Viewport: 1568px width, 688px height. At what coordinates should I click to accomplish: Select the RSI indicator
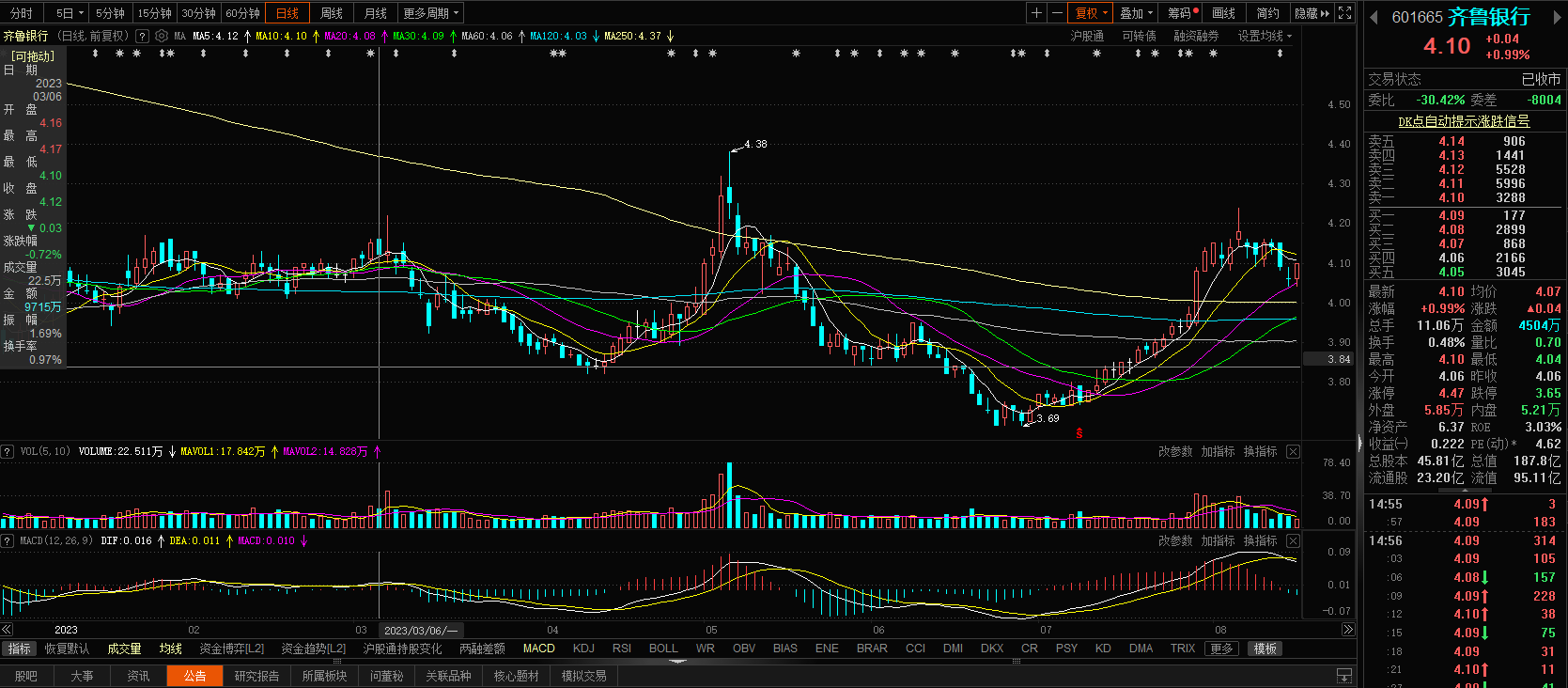coord(621,649)
